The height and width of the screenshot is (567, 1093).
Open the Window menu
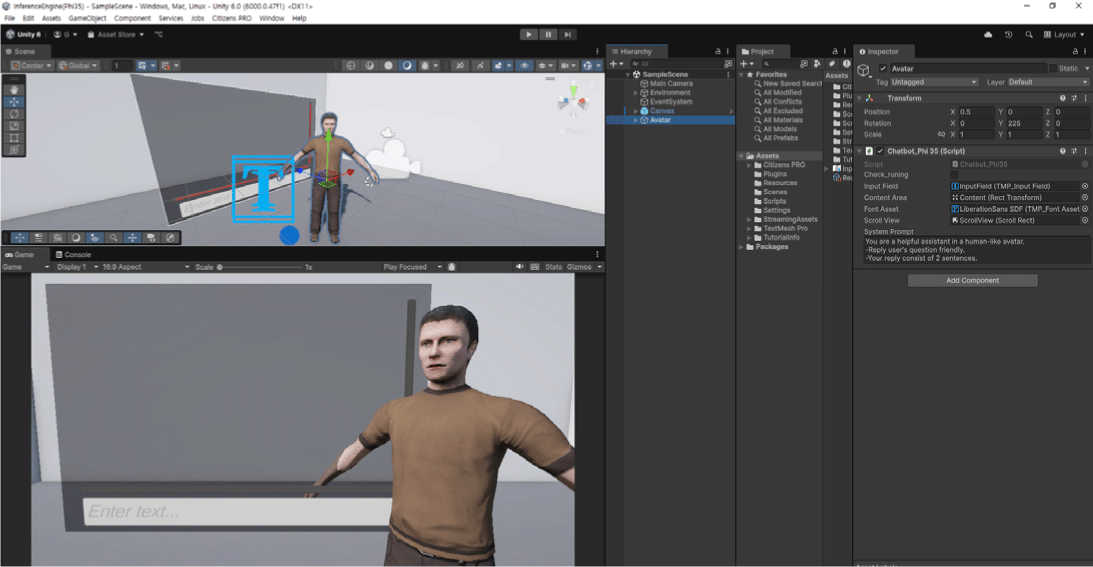pyautogui.click(x=271, y=18)
